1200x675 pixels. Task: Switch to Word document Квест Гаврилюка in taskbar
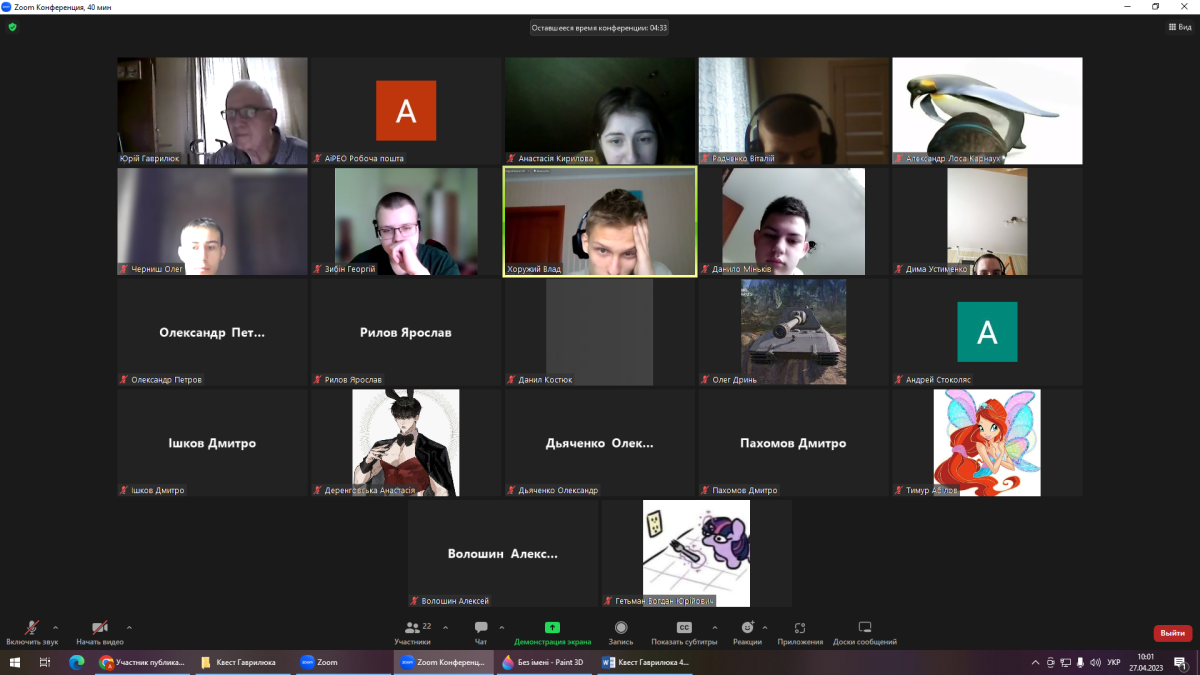click(x=647, y=662)
